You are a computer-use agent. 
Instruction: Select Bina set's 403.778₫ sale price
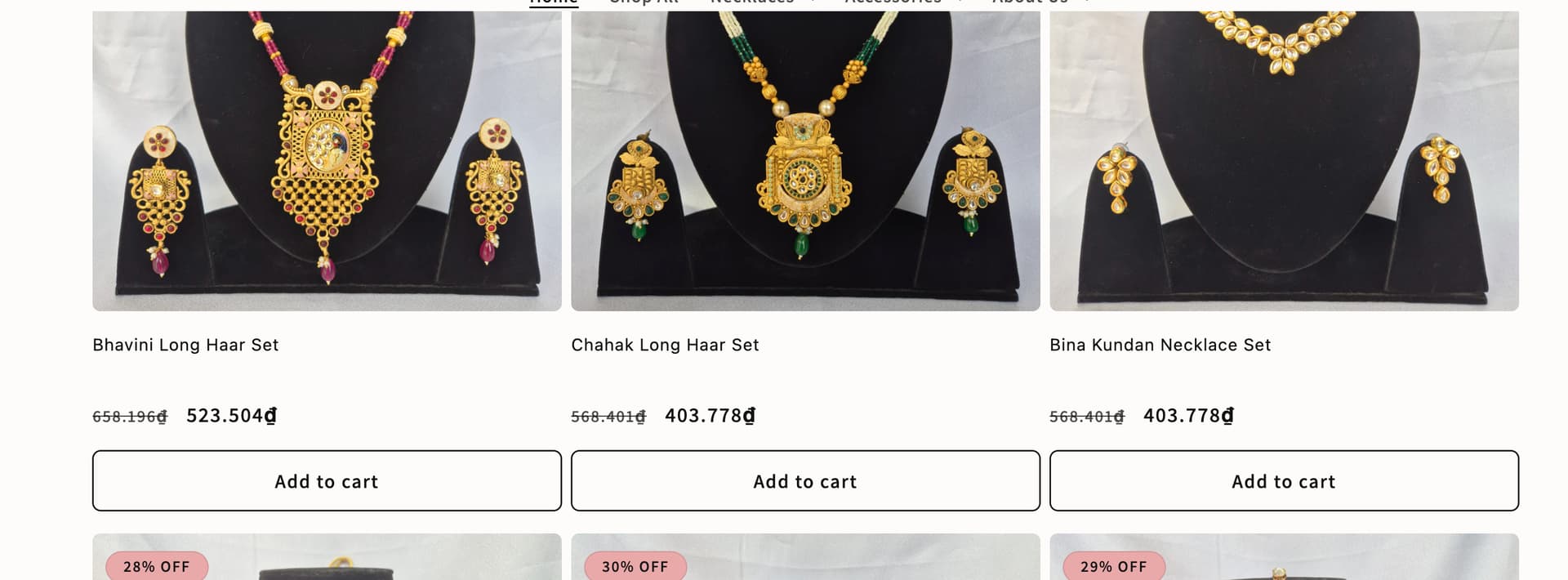point(1188,416)
